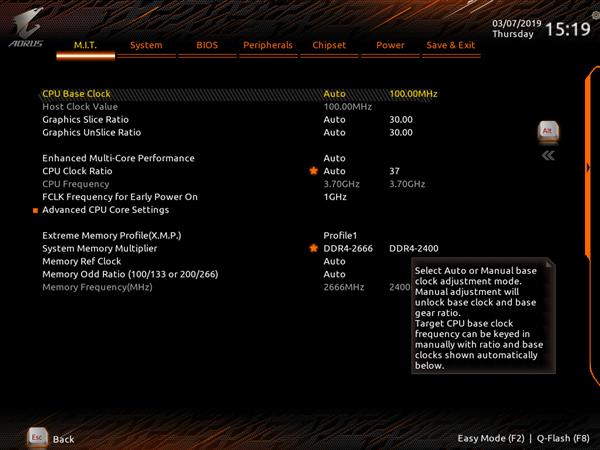Click the star beside CPU Clock Ratio
The height and width of the screenshot is (450, 600).
tap(313, 171)
